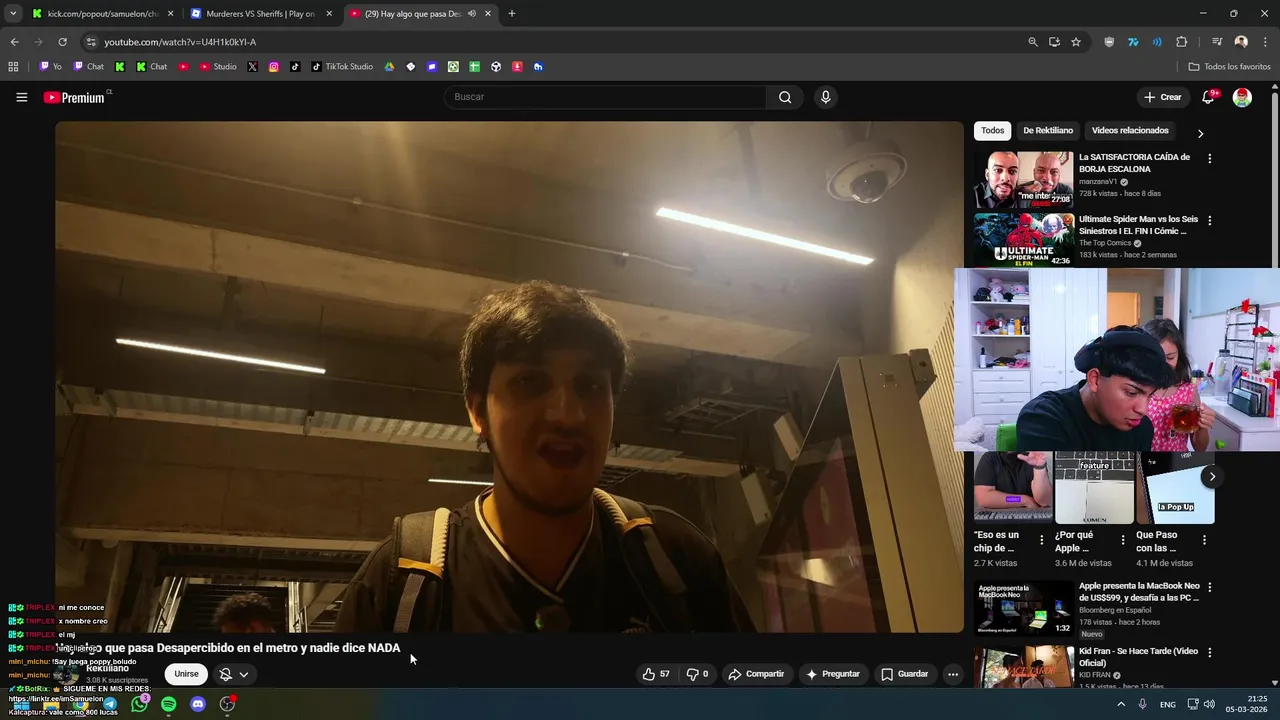The image size is (1280, 720).
Task: Click the Compartir button
Action: click(x=756, y=674)
